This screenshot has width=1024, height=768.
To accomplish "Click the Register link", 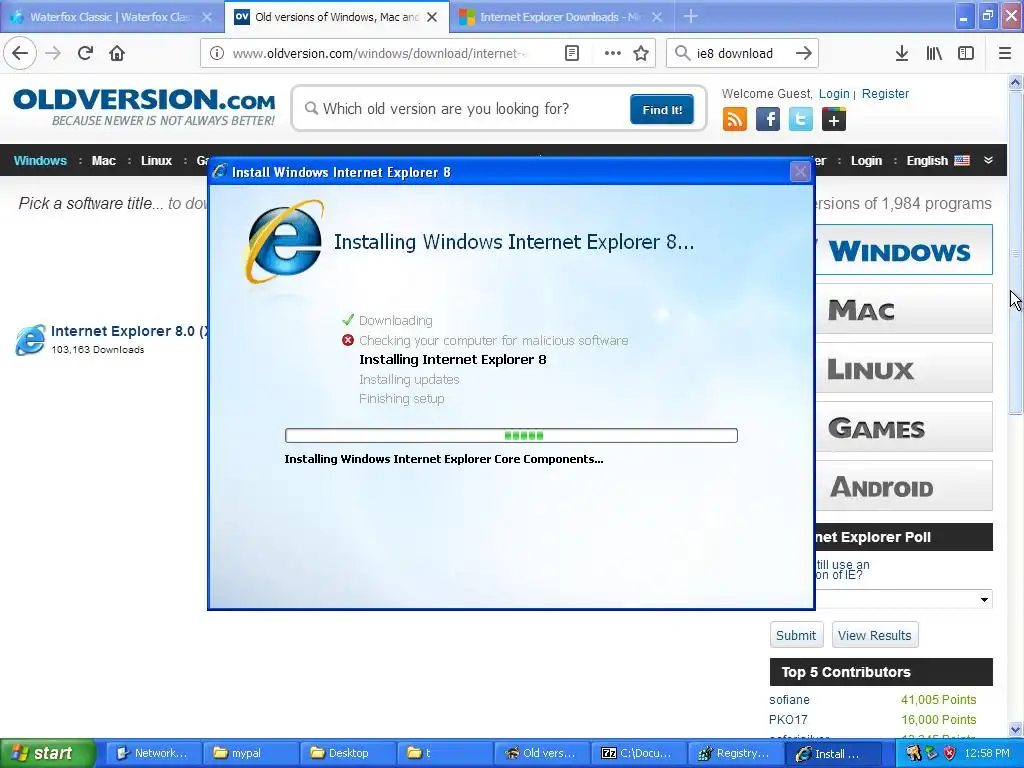I will pyautogui.click(x=885, y=93).
